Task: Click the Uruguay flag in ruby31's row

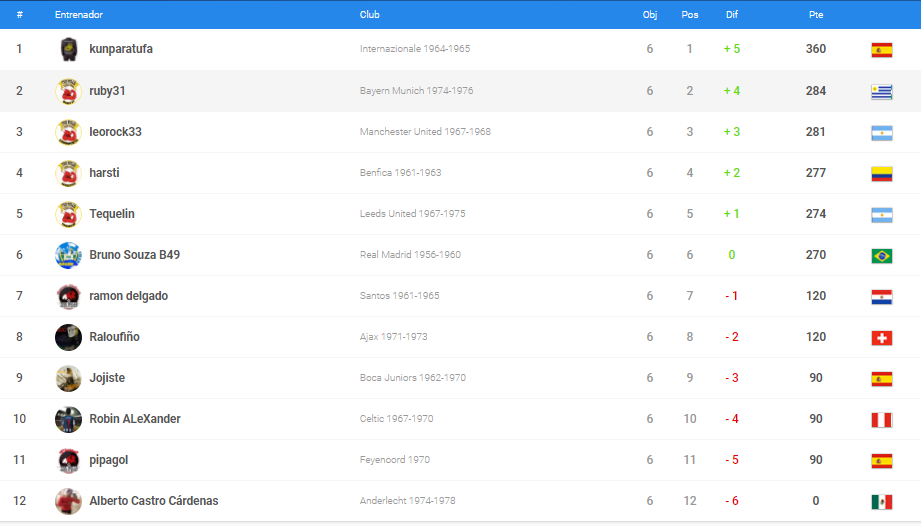Action: coord(881,91)
